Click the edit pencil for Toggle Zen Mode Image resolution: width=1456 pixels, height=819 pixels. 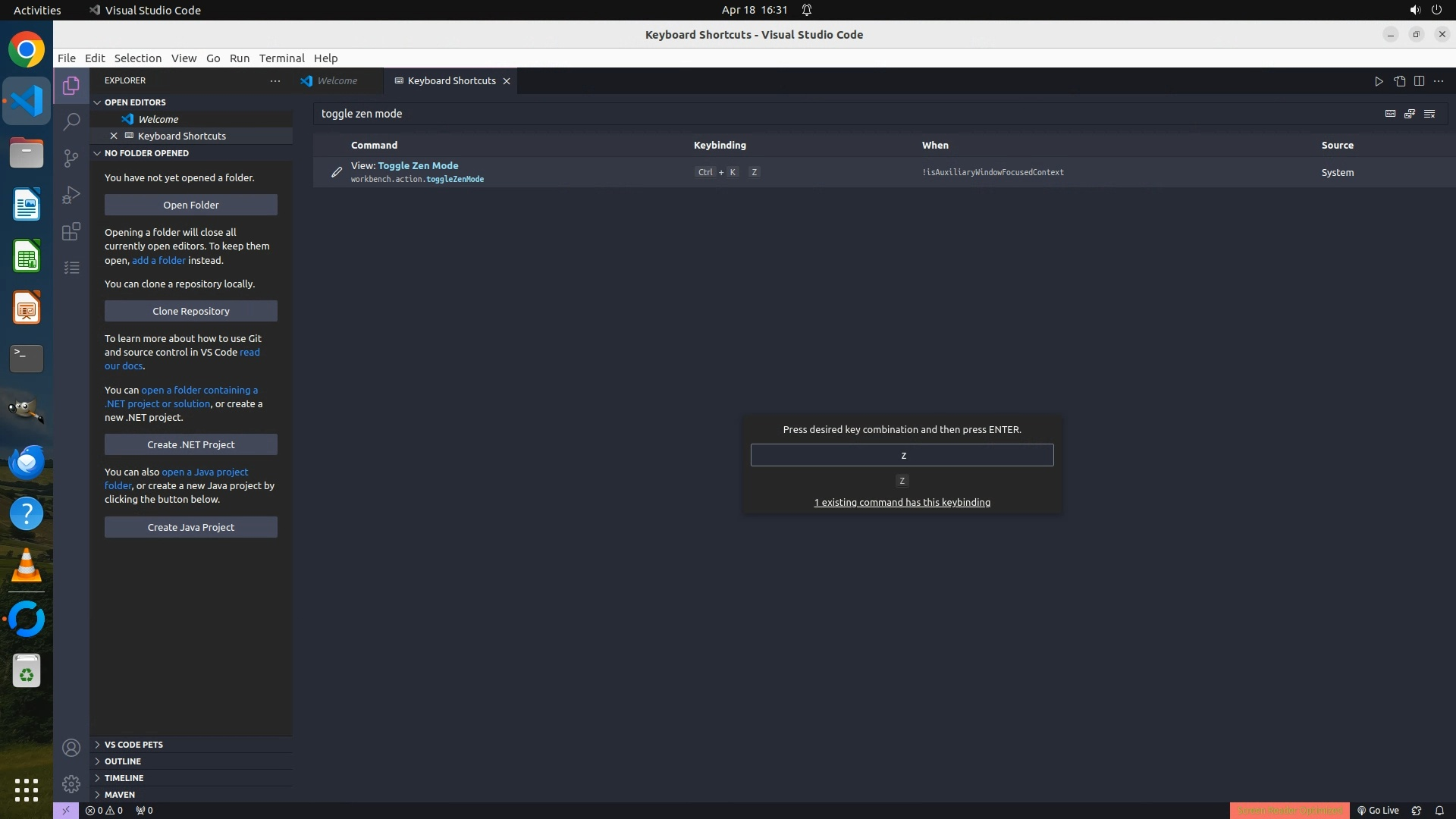click(337, 172)
